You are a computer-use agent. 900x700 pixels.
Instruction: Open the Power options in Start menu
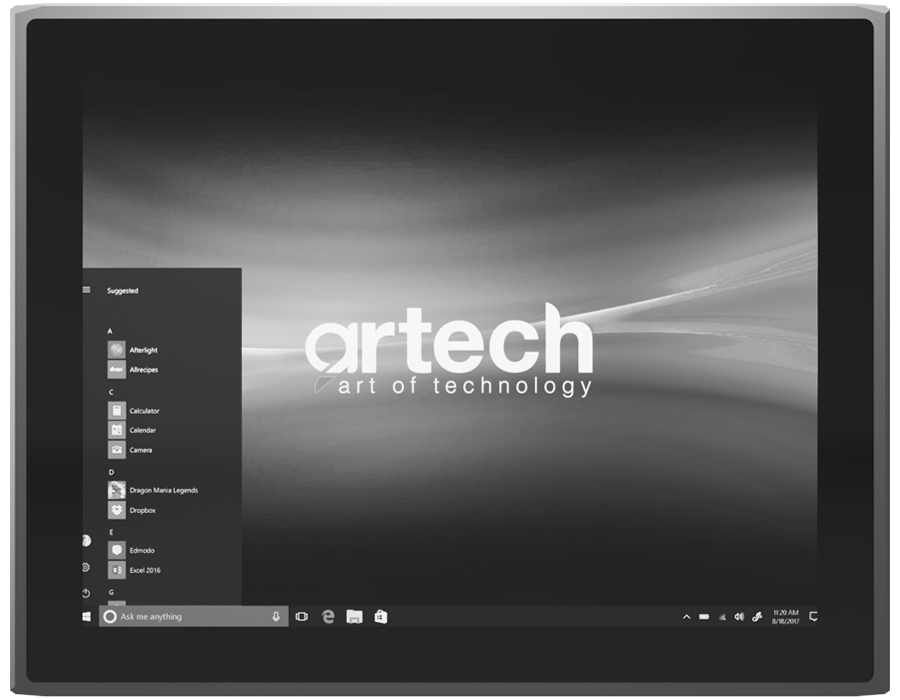click(x=87, y=593)
